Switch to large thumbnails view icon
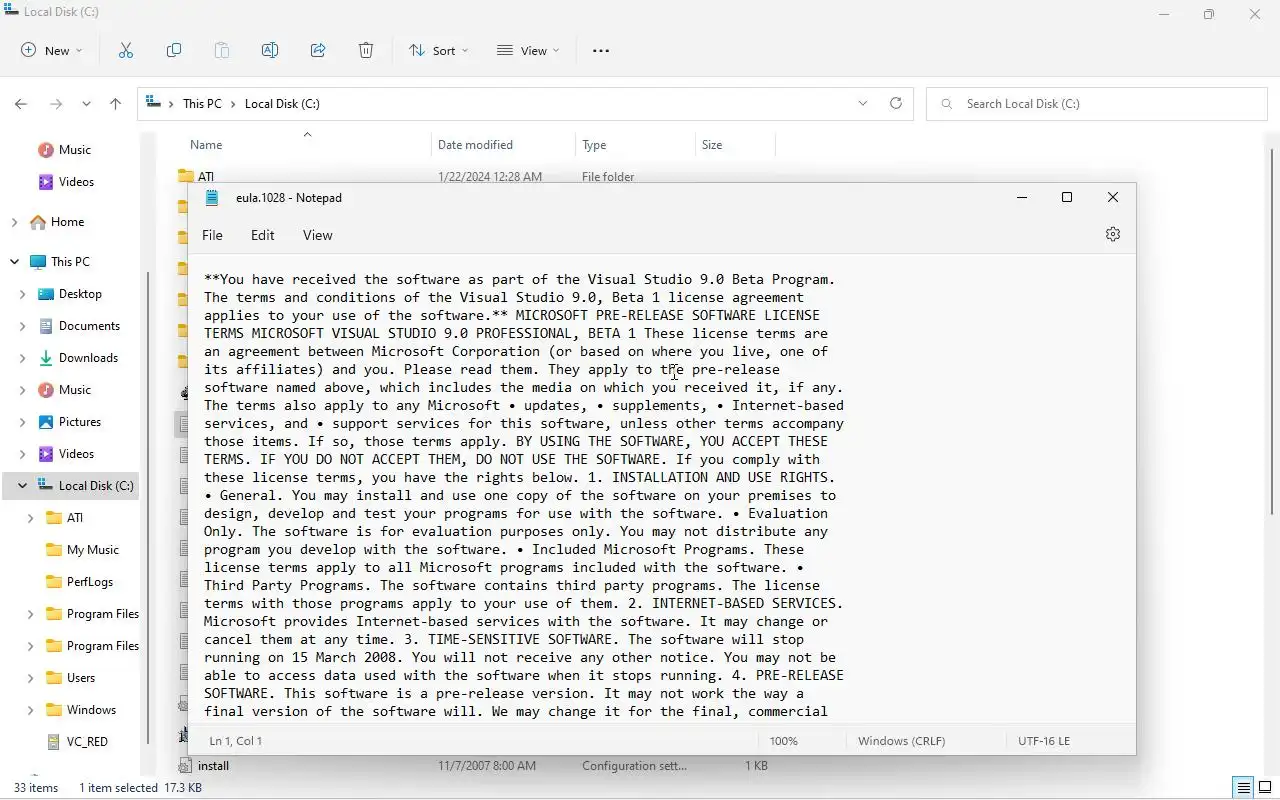Viewport: 1280px width, 800px height. point(1264,788)
